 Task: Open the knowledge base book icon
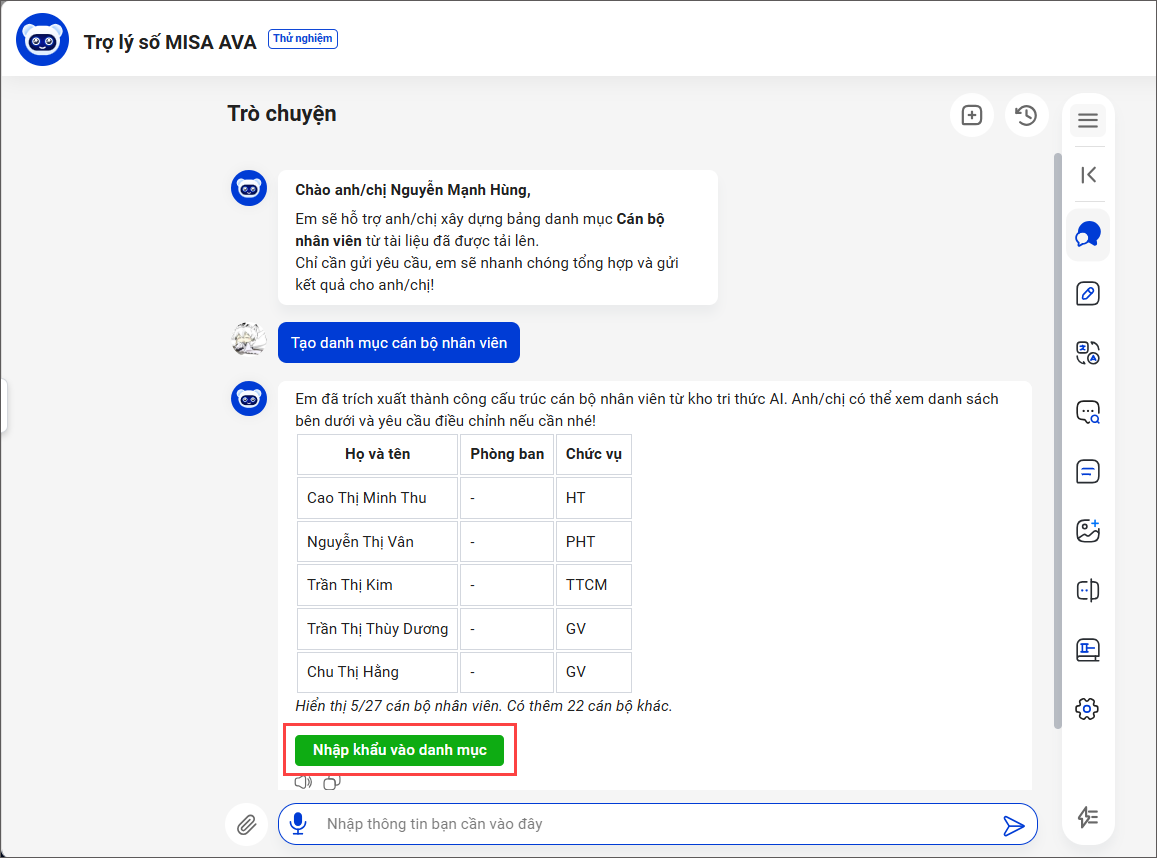pos(1088,649)
